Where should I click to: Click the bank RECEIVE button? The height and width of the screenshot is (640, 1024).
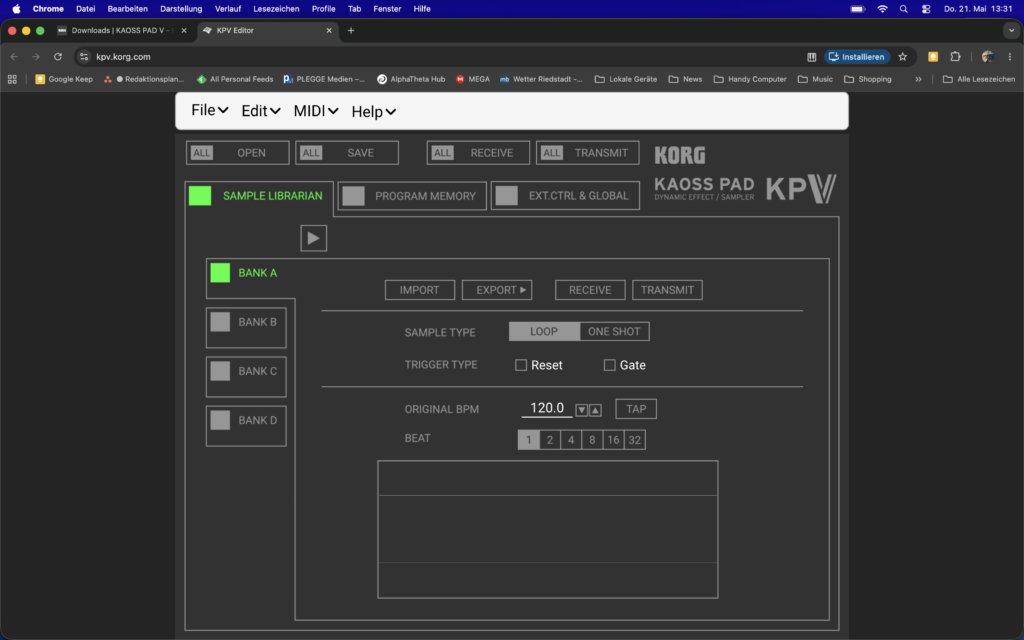click(590, 290)
